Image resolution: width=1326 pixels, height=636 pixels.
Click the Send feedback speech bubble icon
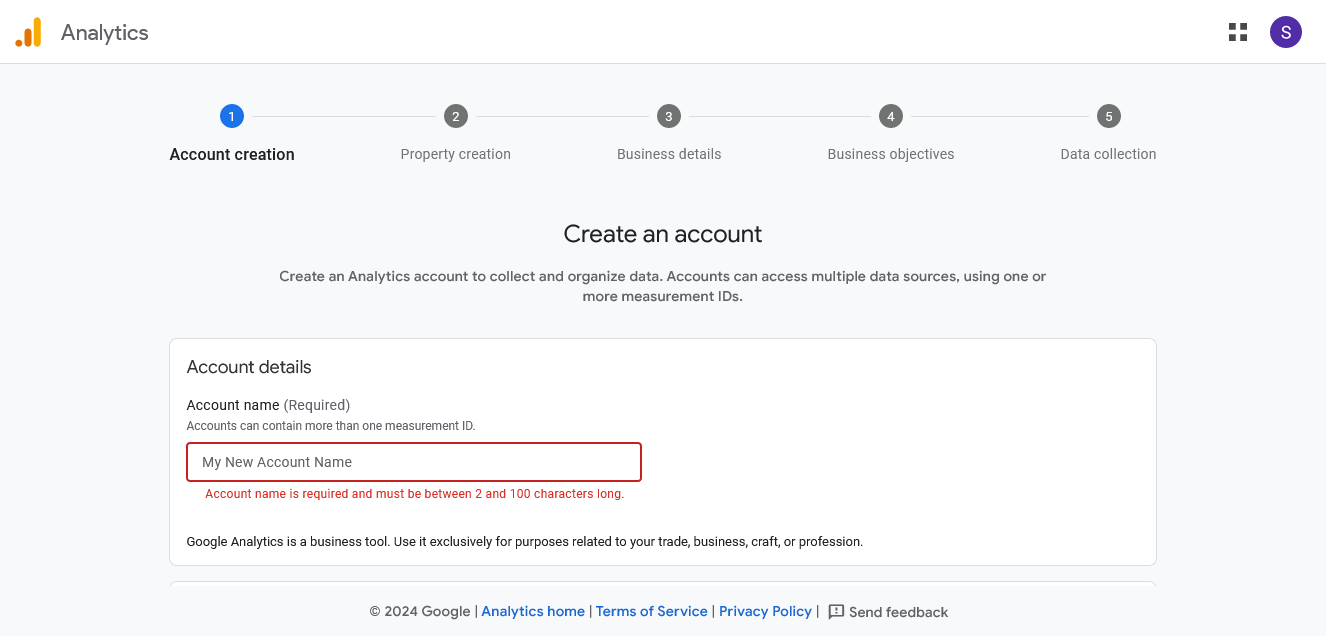click(x=837, y=611)
